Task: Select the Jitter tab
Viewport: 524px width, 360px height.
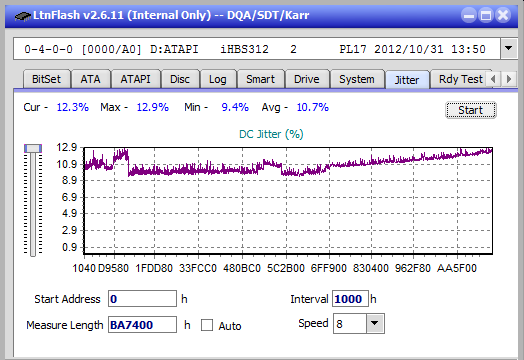Action: pos(407,80)
